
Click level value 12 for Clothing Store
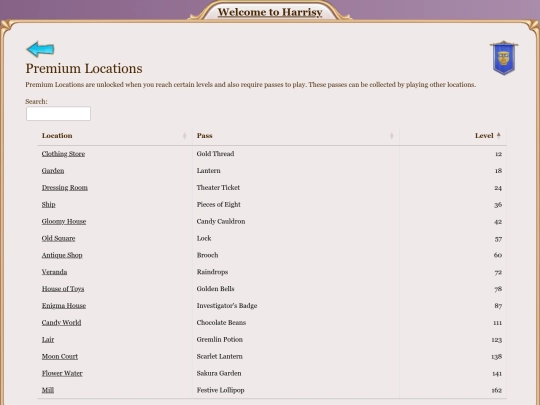point(498,154)
